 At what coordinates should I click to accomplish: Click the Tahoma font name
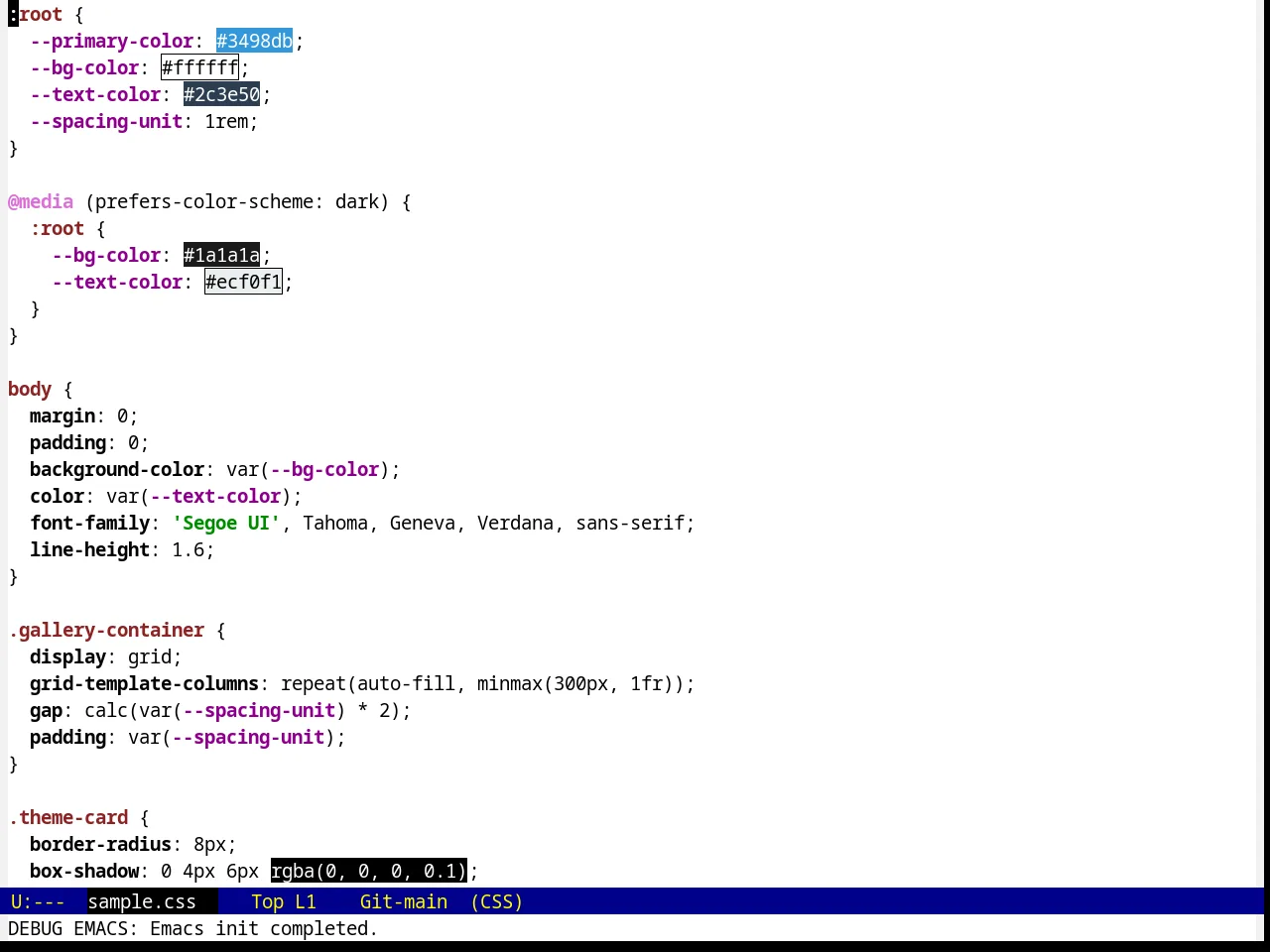click(335, 523)
